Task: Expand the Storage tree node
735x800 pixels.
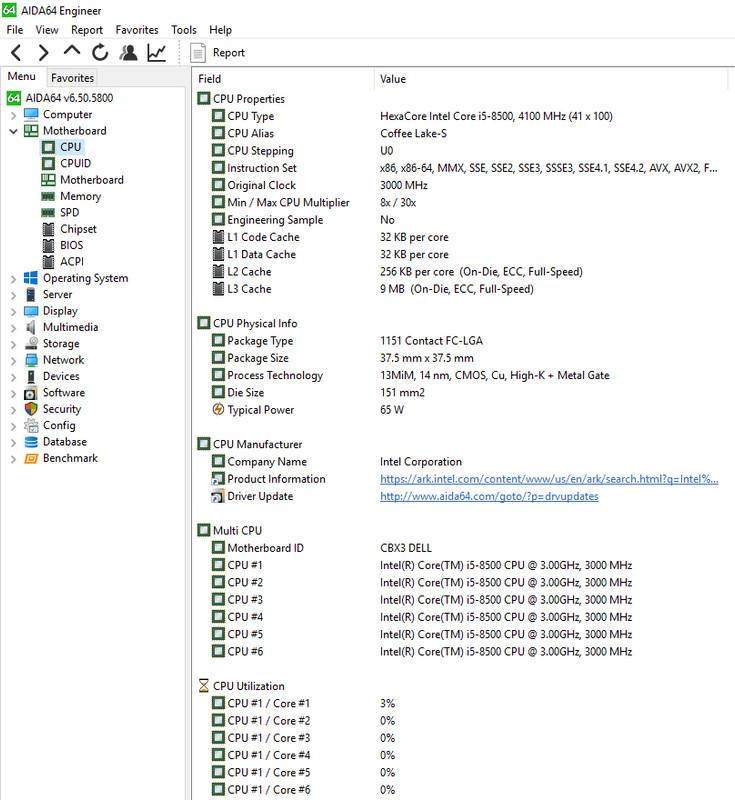Action: (x=13, y=344)
